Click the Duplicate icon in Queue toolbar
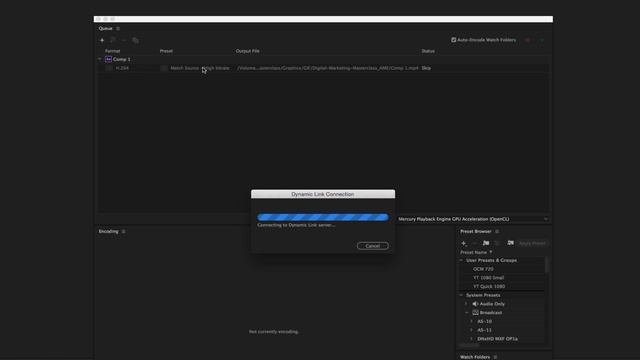640x360 pixels. click(136, 40)
